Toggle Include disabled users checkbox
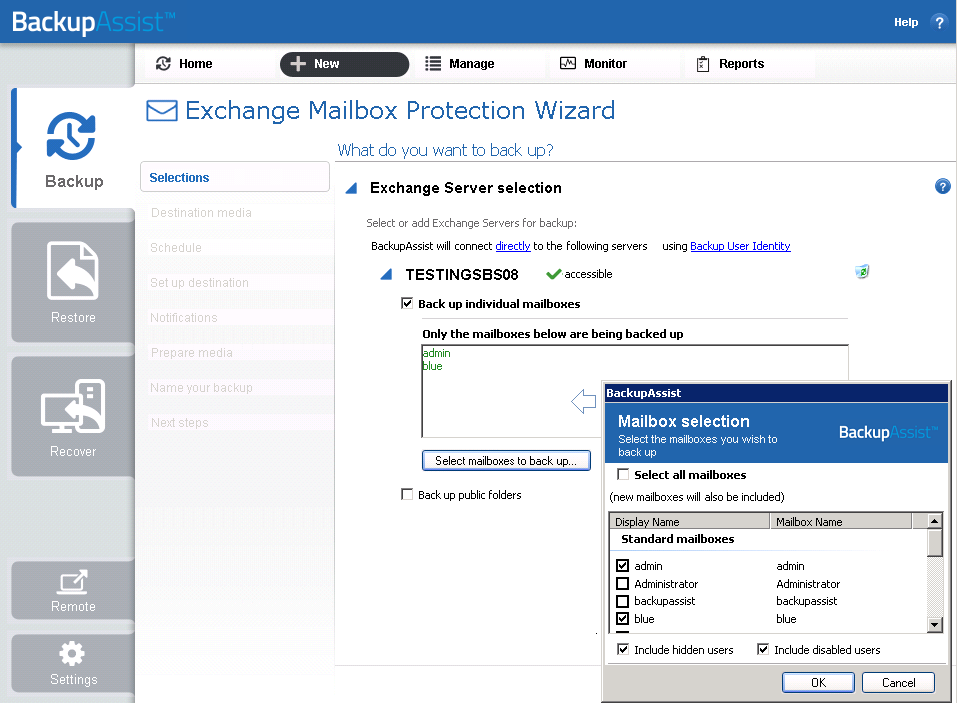The width and height of the screenshot is (957, 703). pyautogui.click(x=763, y=649)
